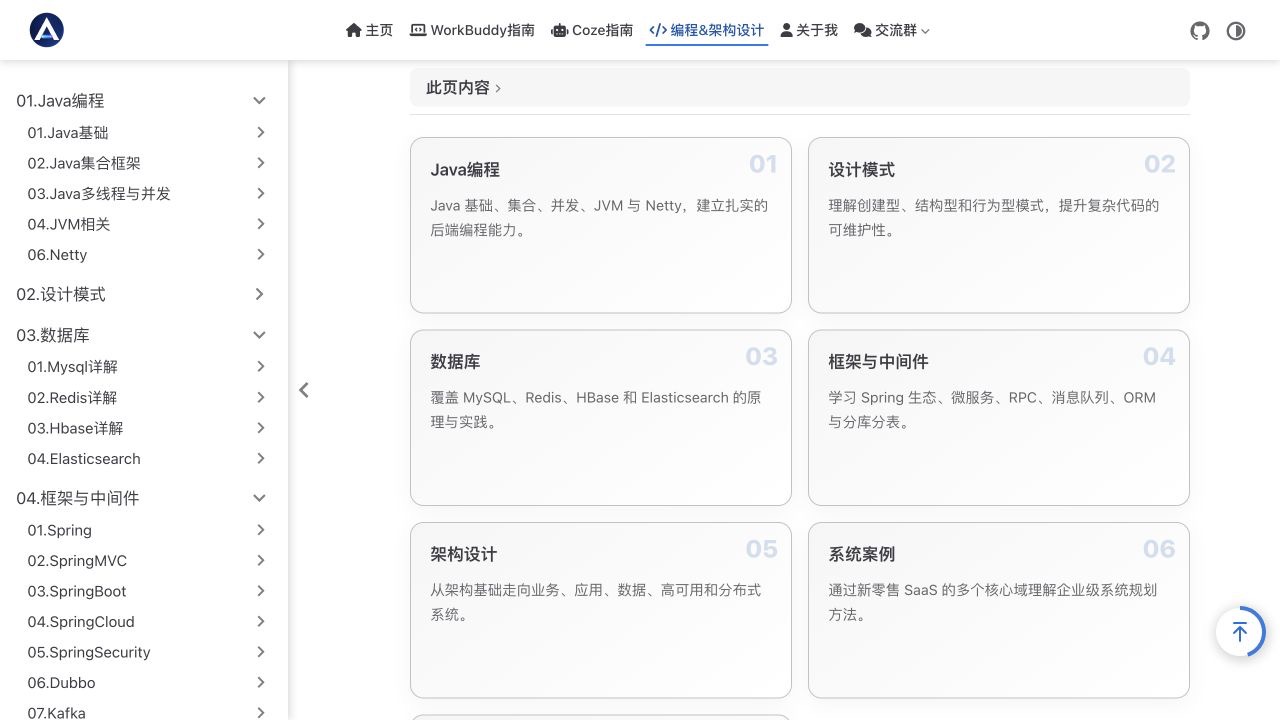Open 03.Hbase详解 sidebar item
This screenshot has height=720, width=1280.
(x=75, y=428)
